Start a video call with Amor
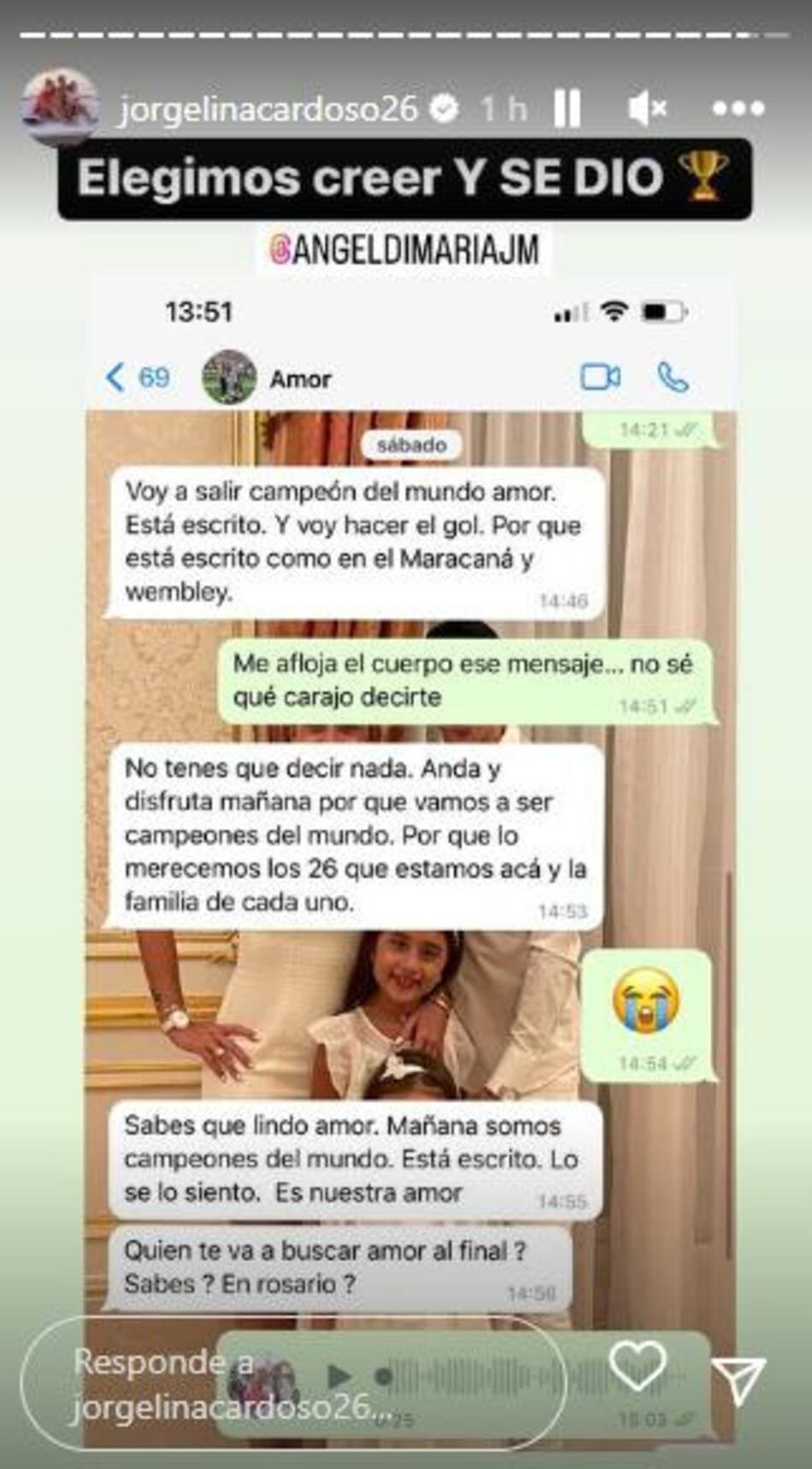Screen dimensions: 812x1469 pos(601,377)
